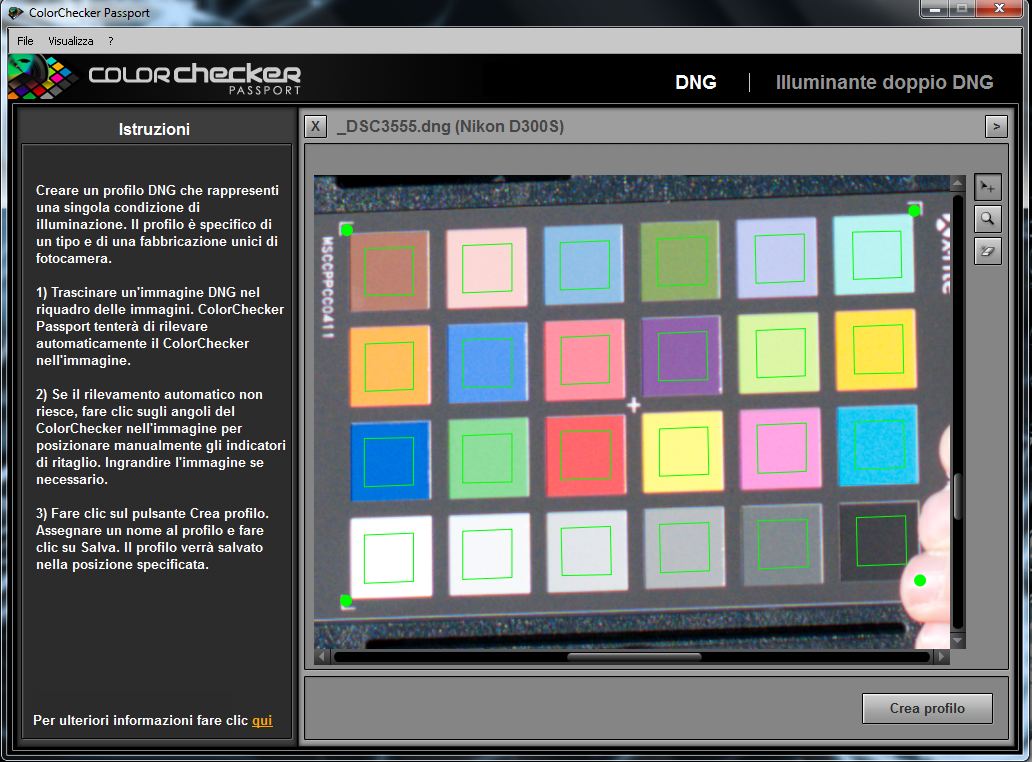This screenshot has width=1032, height=762.
Task: Click the scroll left arrow
Action: [322, 656]
